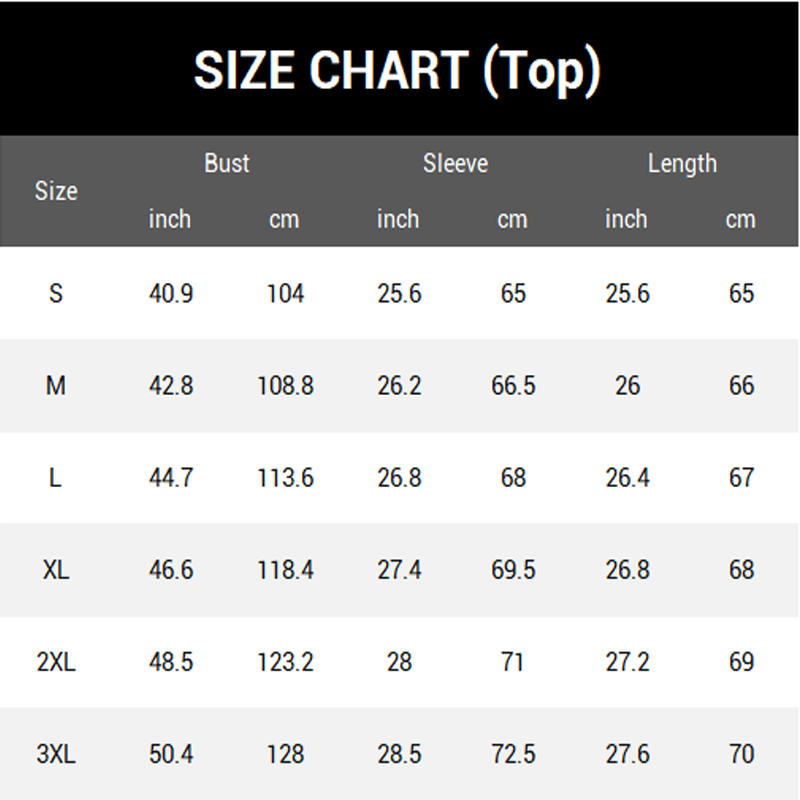800x800 pixels.
Task: Click the 123.2 bust cm value
Action: [285, 662]
